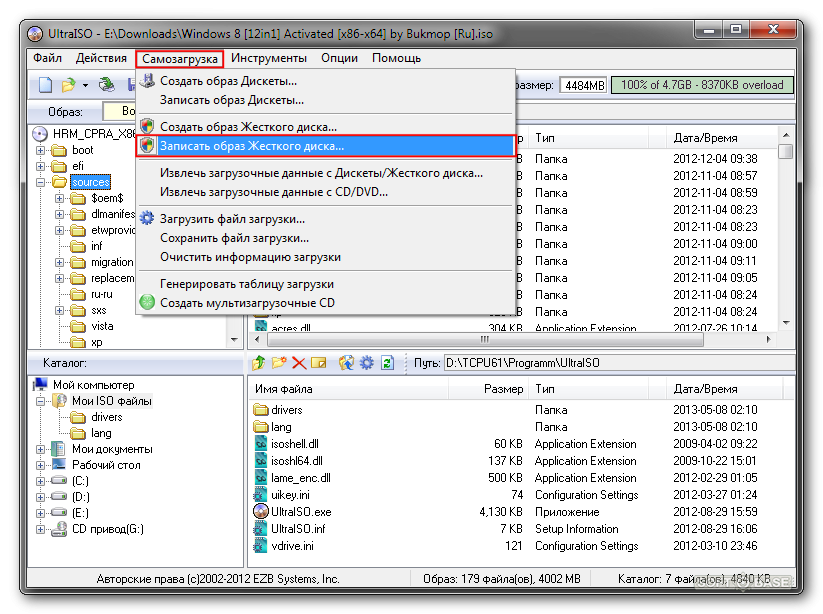Click upper list Тип column header
Screen dimensions: 823x614
(x=588, y=138)
